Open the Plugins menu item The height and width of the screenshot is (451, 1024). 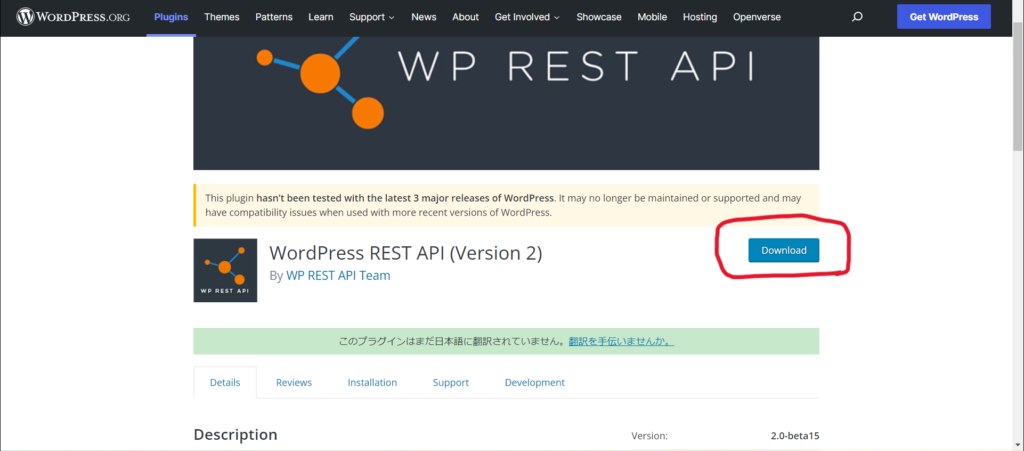click(171, 17)
